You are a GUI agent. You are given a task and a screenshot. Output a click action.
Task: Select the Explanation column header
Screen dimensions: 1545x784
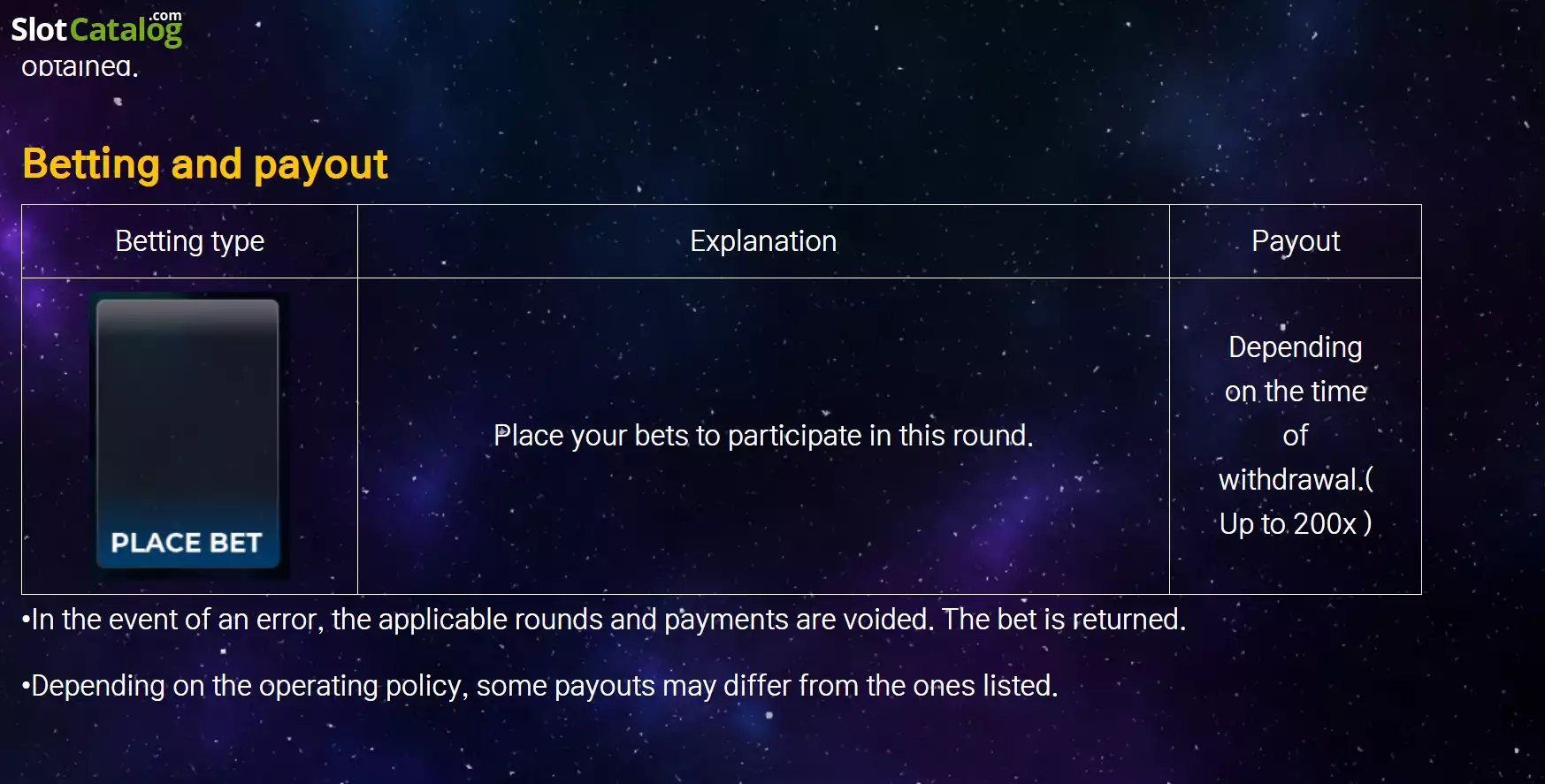point(763,241)
